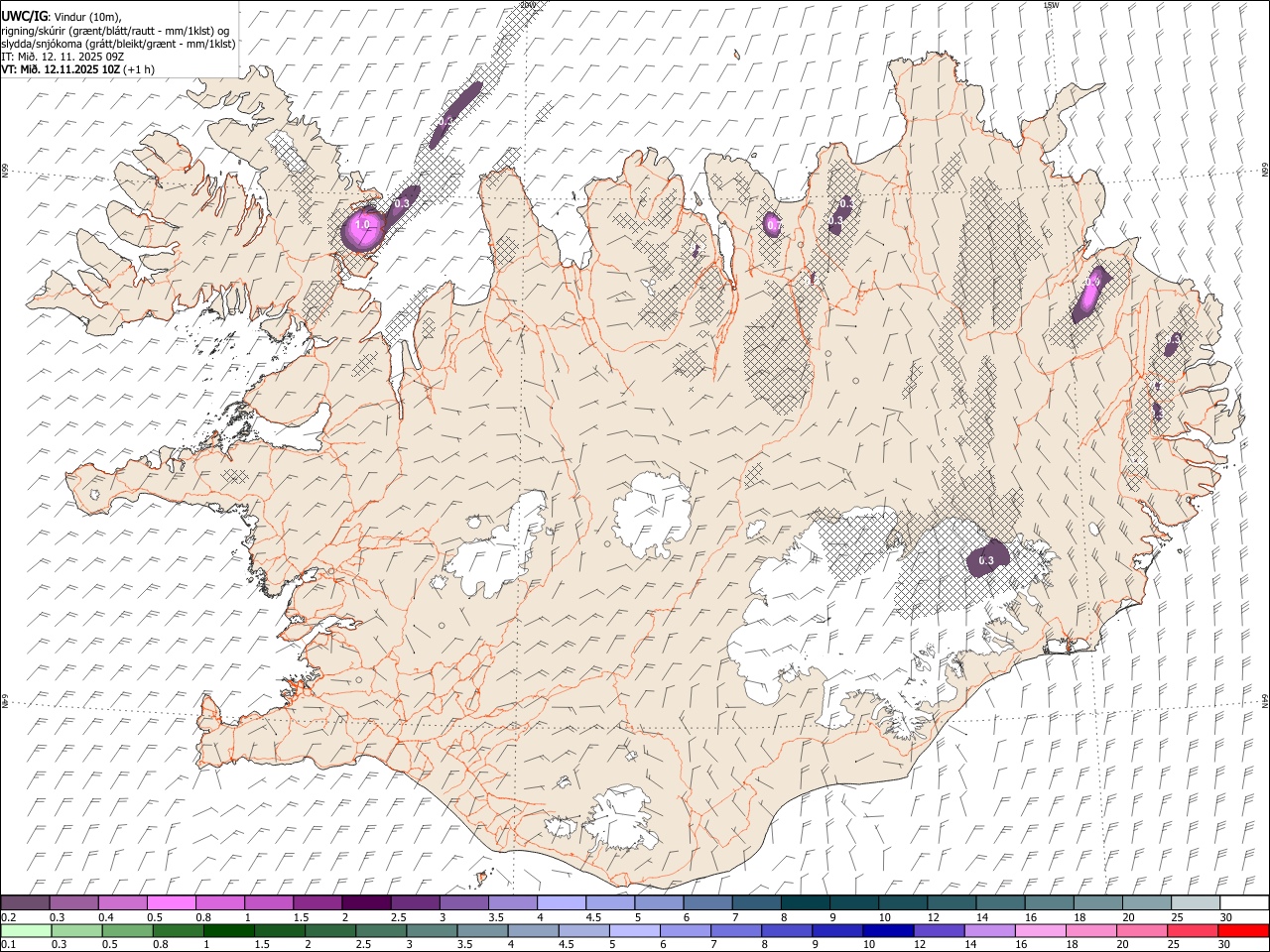Viewport: 1270px width, 952px height.
Task: Select lavender top swatch from 4 to 4.5
Action: click(562, 903)
